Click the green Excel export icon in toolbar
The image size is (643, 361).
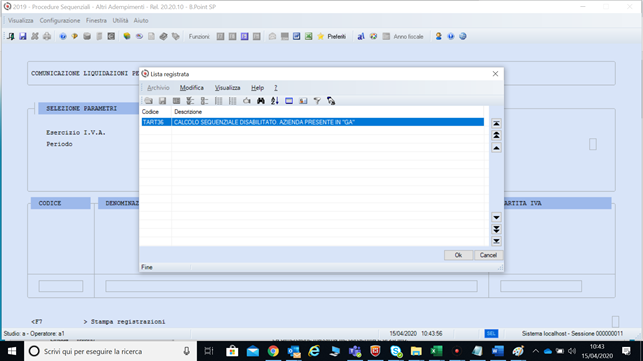click(x=308, y=37)
